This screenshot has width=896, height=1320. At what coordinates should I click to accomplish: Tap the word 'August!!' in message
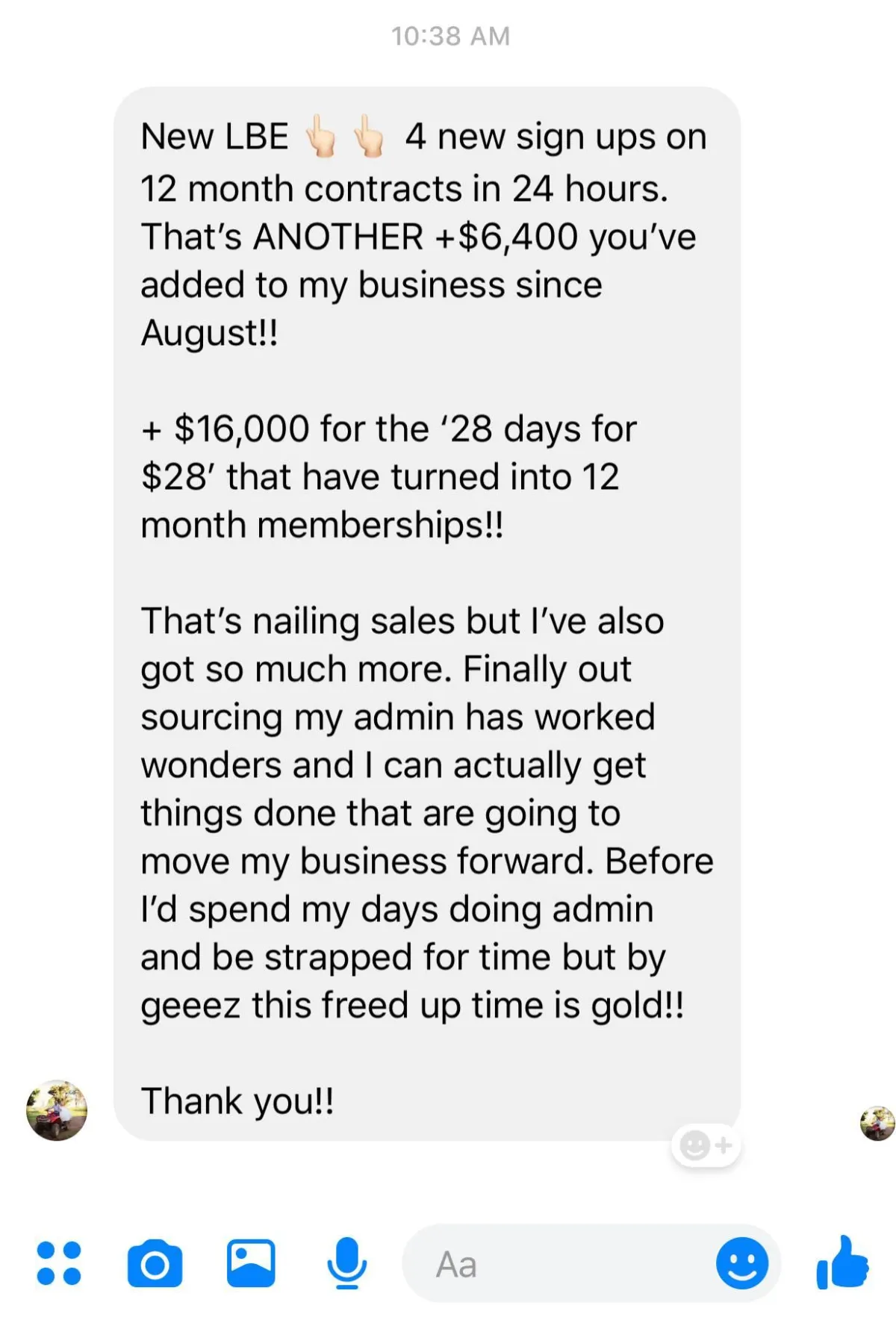(x=209, y=333)
